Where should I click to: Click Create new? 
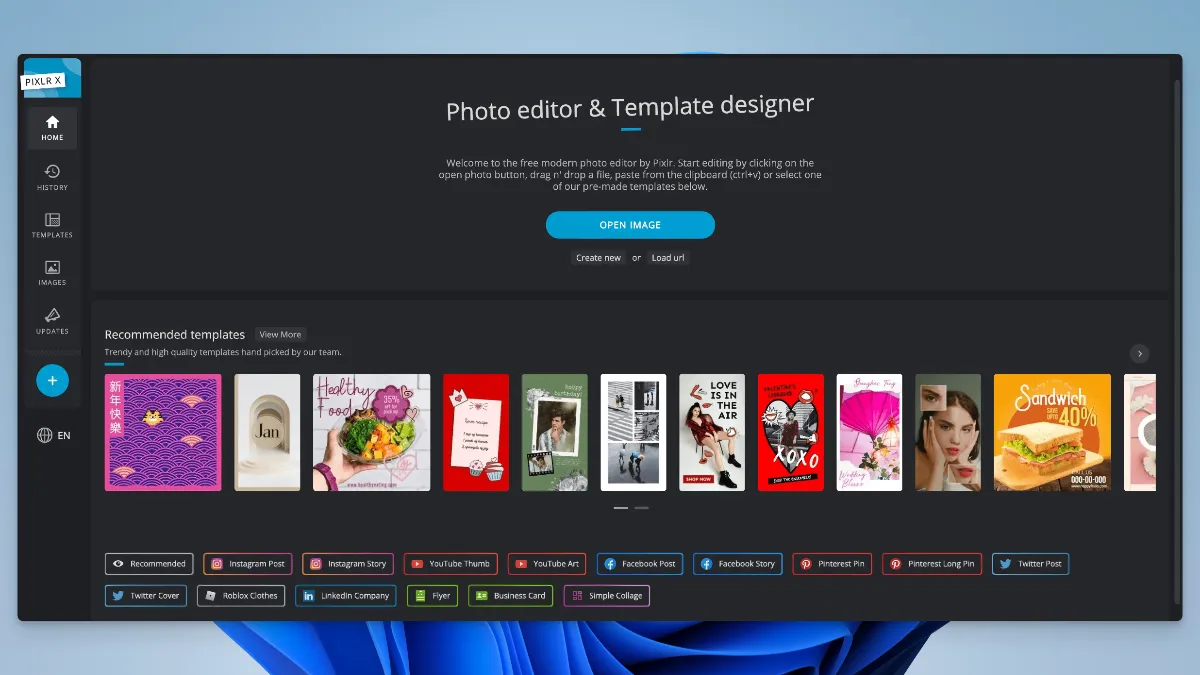(598, 257)
